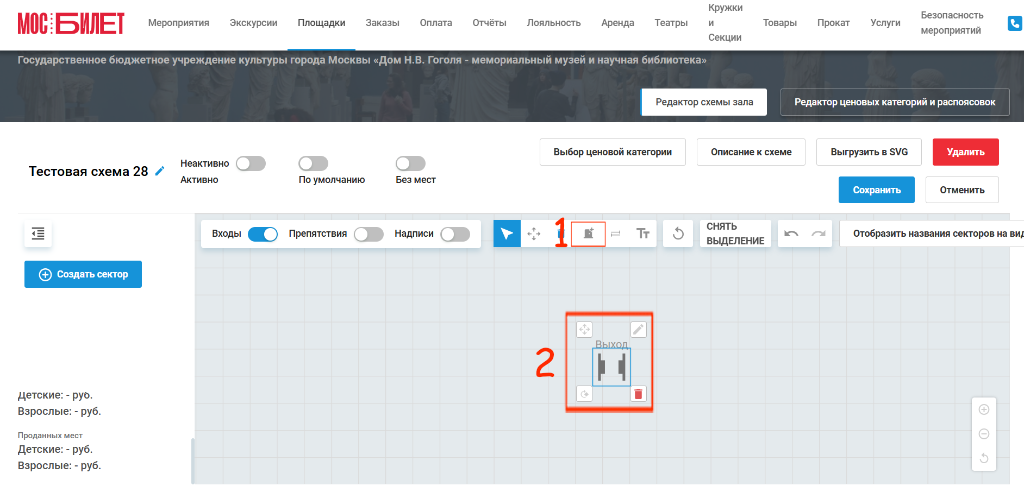1024x486 pixels.
Task: Zoom in on the scheme canvas
Action: coord(984,410)
